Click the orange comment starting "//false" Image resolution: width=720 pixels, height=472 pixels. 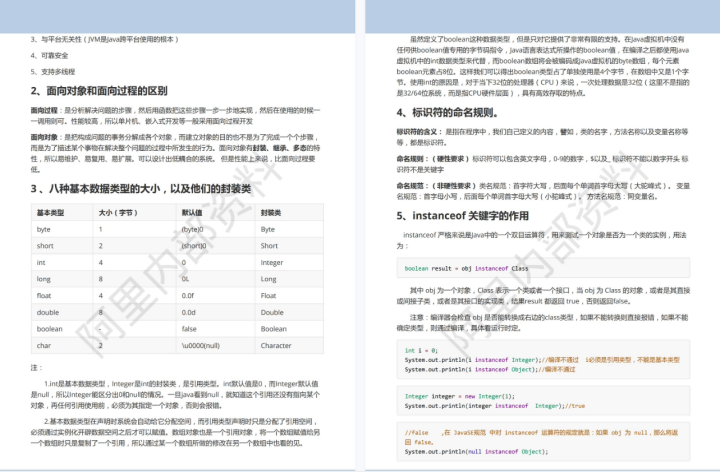coord(541,437)
